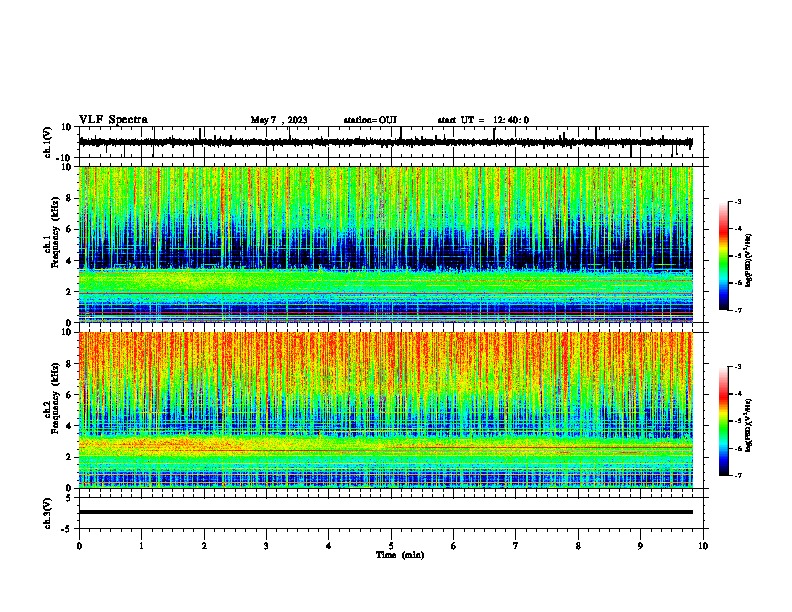Click the ch.2 "Frequency (kHz)" axis label
Screen dimensions: 792x612
pyautogui.click(x=55, y=398)
